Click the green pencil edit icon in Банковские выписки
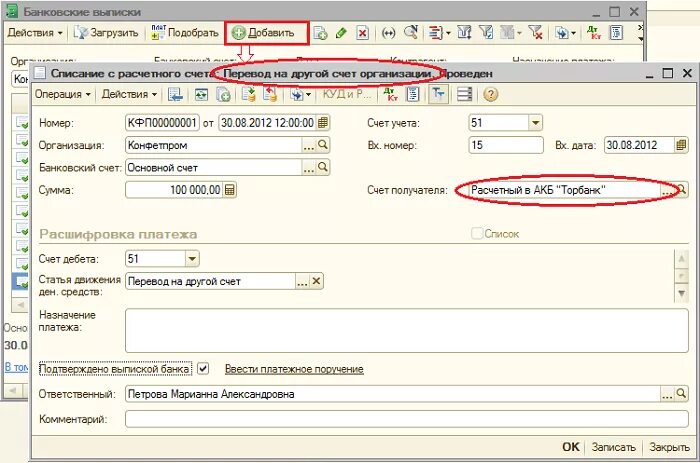The height and width of the screenshot is (463, 700). tap(342, 33)
